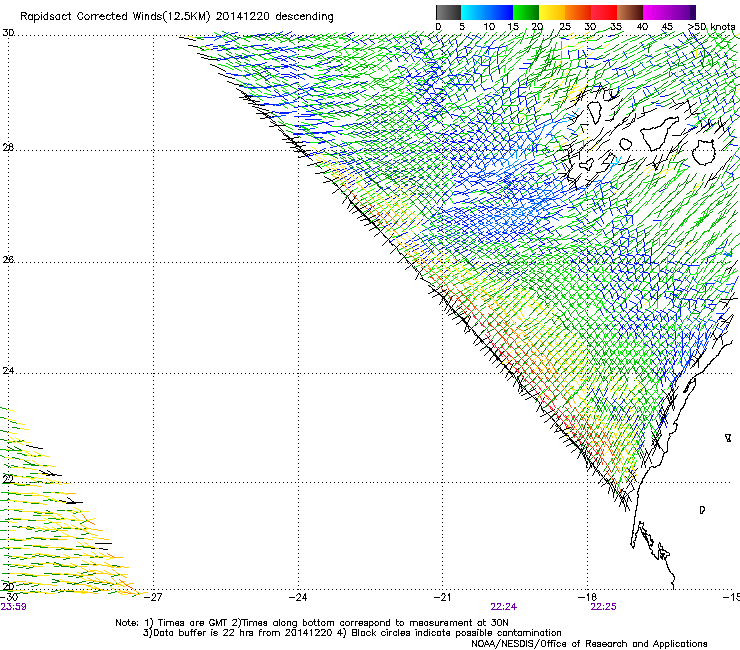Screen dimensions: 740x650
Task: Click the green 15-20 knots legend swatch
Action: (x=526, y=13)
